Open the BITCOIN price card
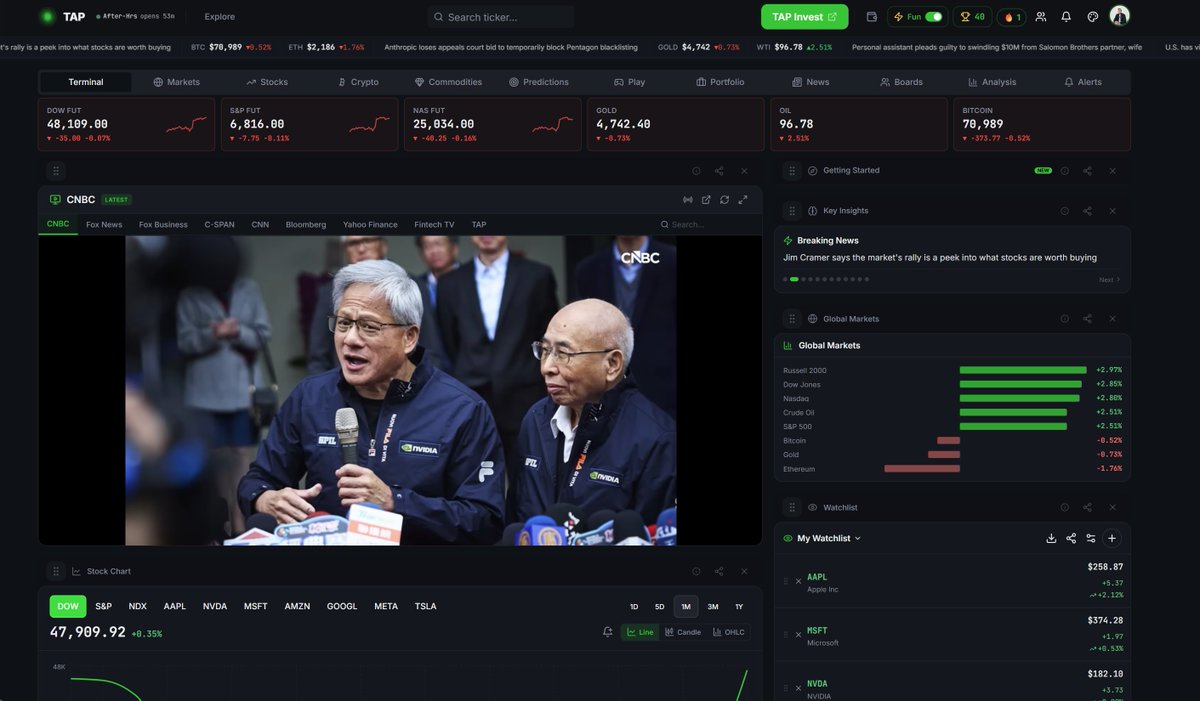The image size is (1200, 701). tap(1043, 124)
